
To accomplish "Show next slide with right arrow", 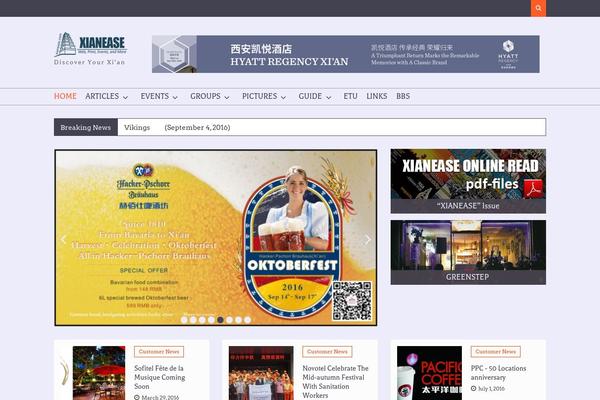I will (x=368, y=240).
